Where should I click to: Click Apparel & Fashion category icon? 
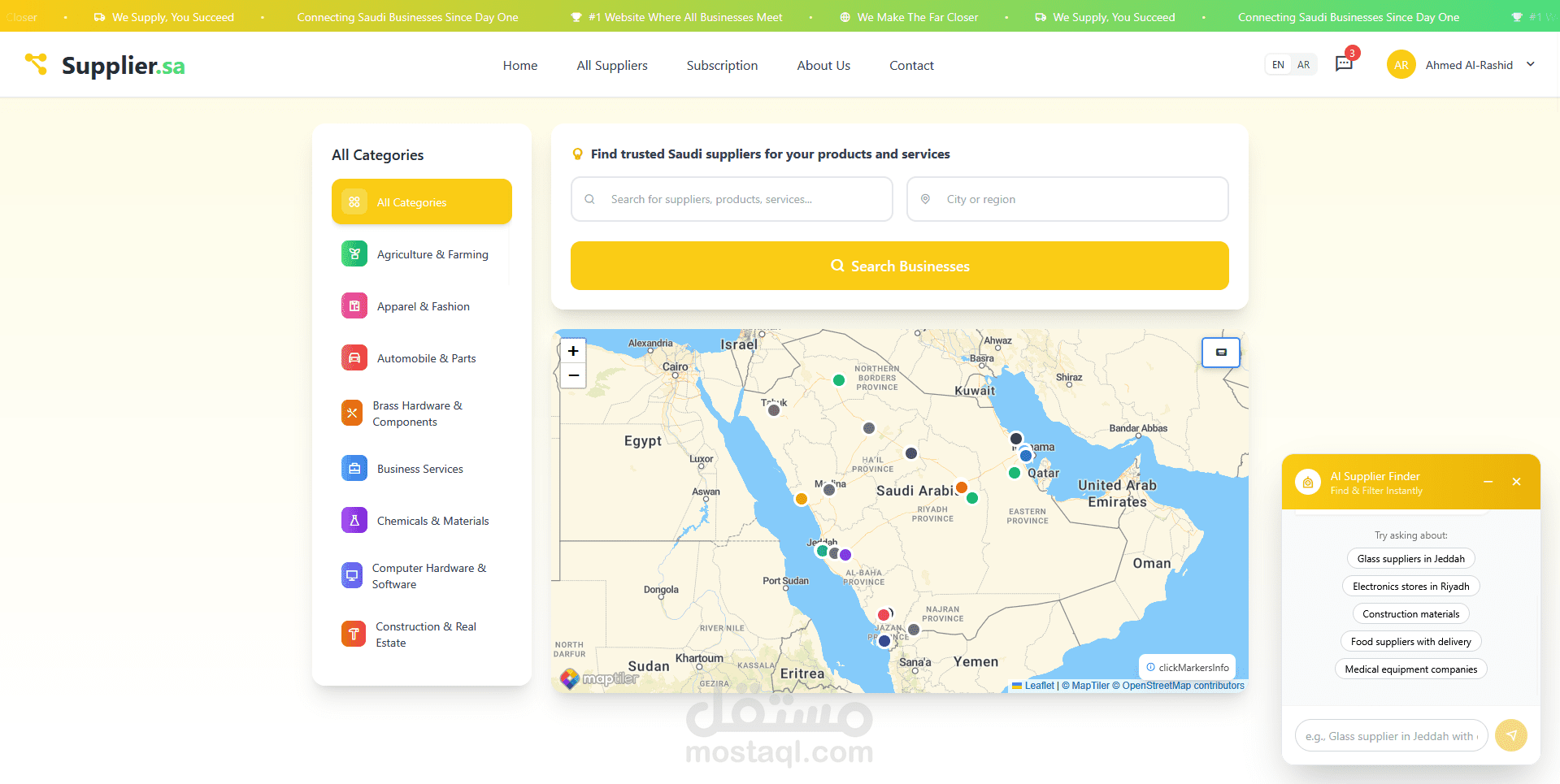coord(354,305)
